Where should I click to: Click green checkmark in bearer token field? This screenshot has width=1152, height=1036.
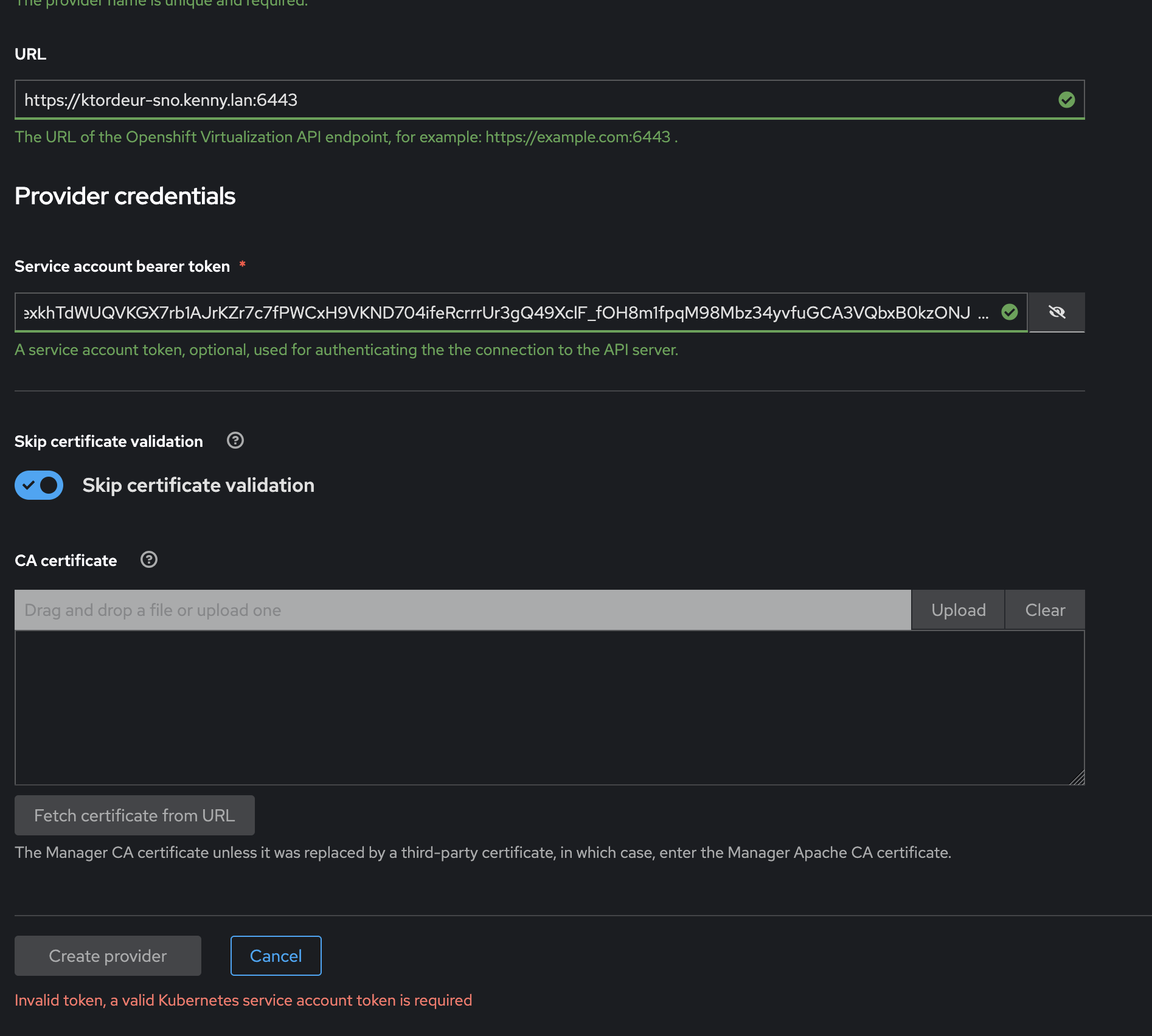[1010, 313]
